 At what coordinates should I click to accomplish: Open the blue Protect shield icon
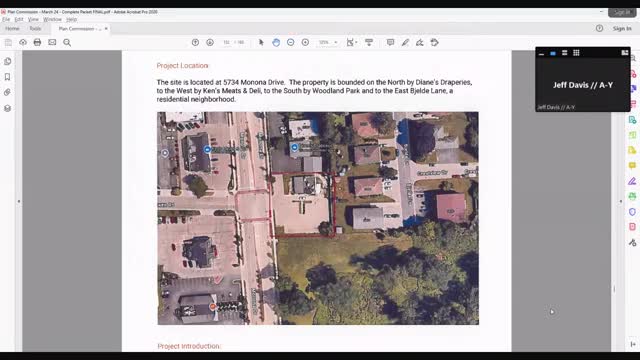[632, 212]
